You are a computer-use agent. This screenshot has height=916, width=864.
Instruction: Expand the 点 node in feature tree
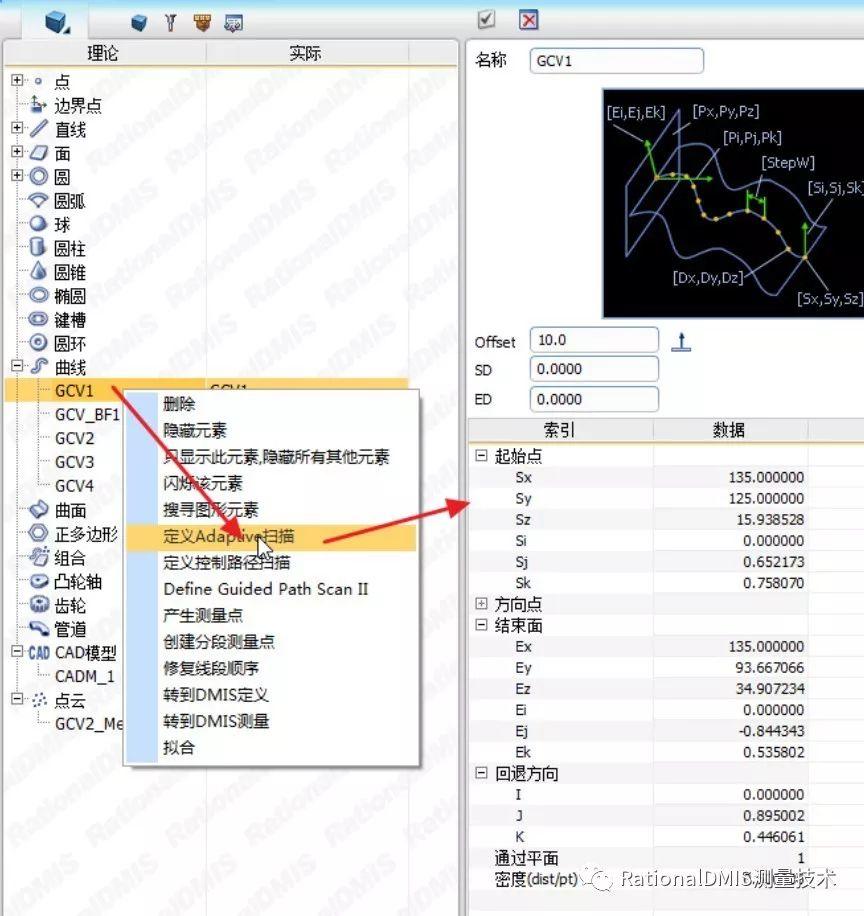click(x=17, y=81)
